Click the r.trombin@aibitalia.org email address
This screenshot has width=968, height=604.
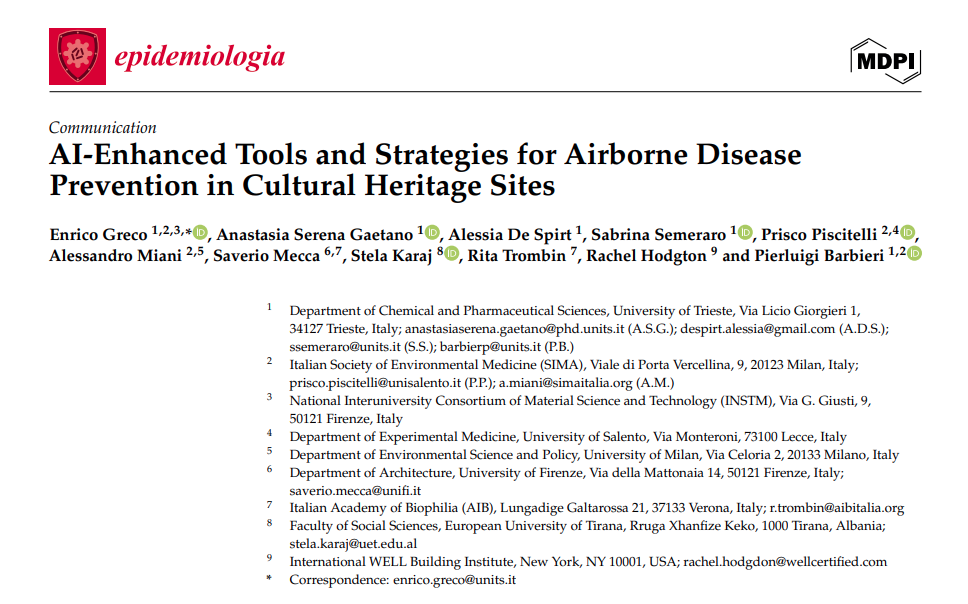[x=836, y=508]
